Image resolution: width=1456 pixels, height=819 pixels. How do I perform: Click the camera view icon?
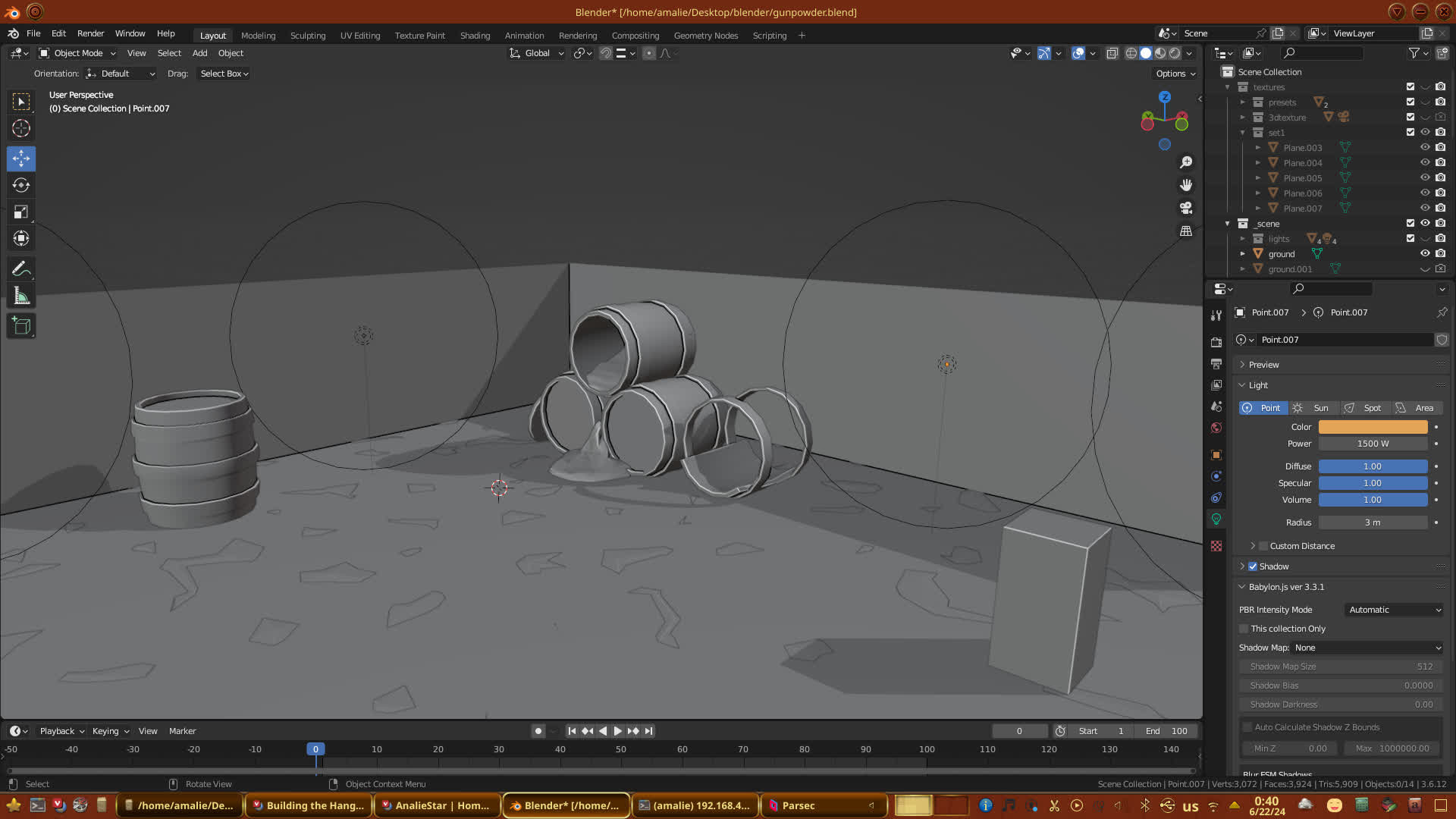1186,208
